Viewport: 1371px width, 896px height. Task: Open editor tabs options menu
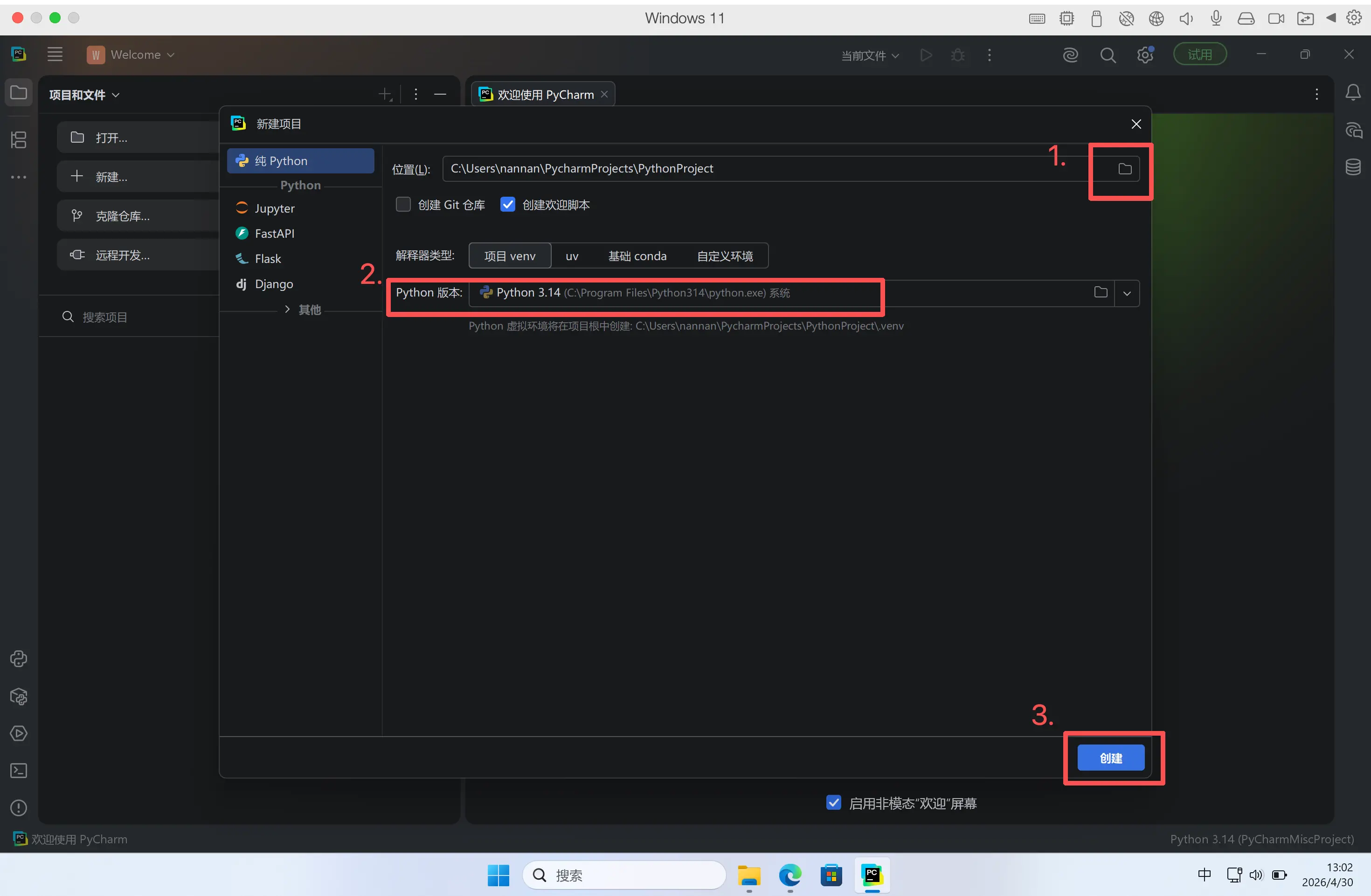tap(1317, 95)
